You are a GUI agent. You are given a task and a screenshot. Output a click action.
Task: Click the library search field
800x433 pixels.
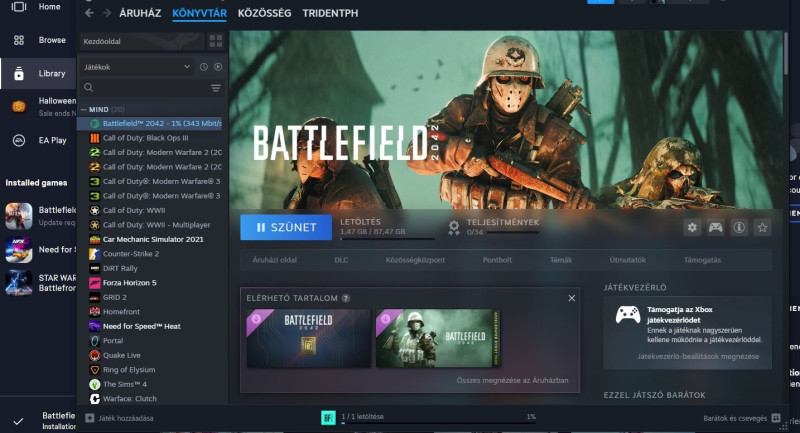146,88
